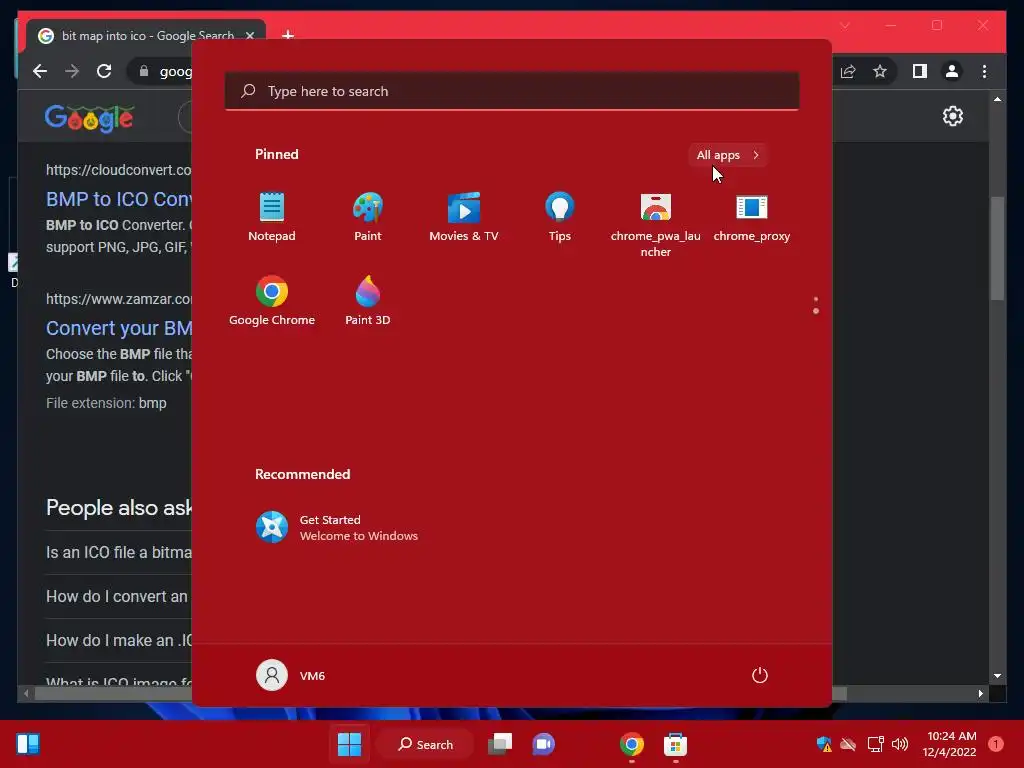Open Chrome three-dot menu
This screenshot has width=1024, height=768.
984,71
